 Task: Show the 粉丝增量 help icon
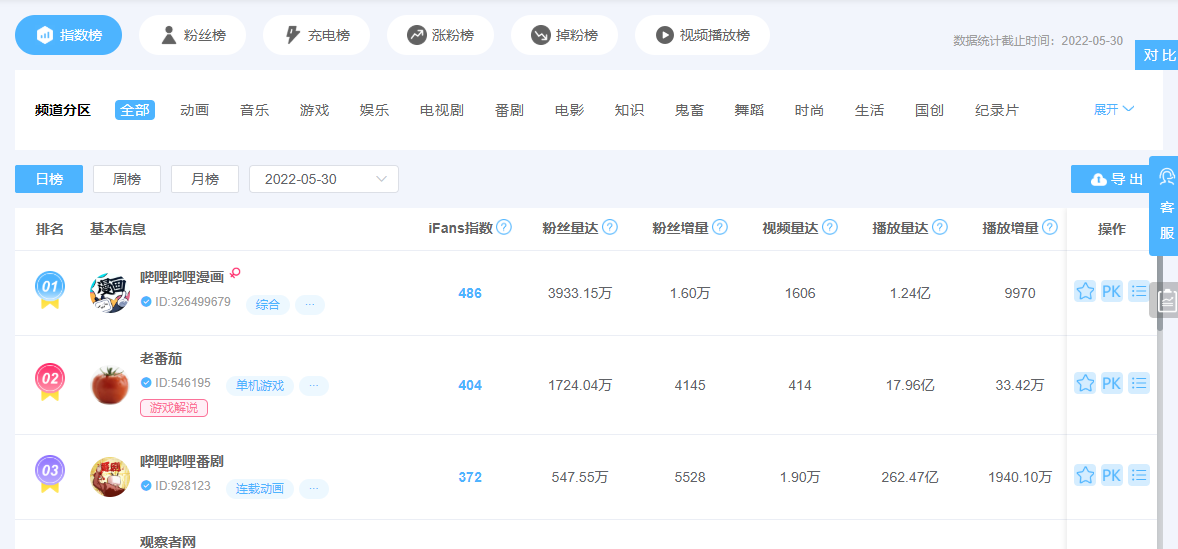[x=720, y=227]
